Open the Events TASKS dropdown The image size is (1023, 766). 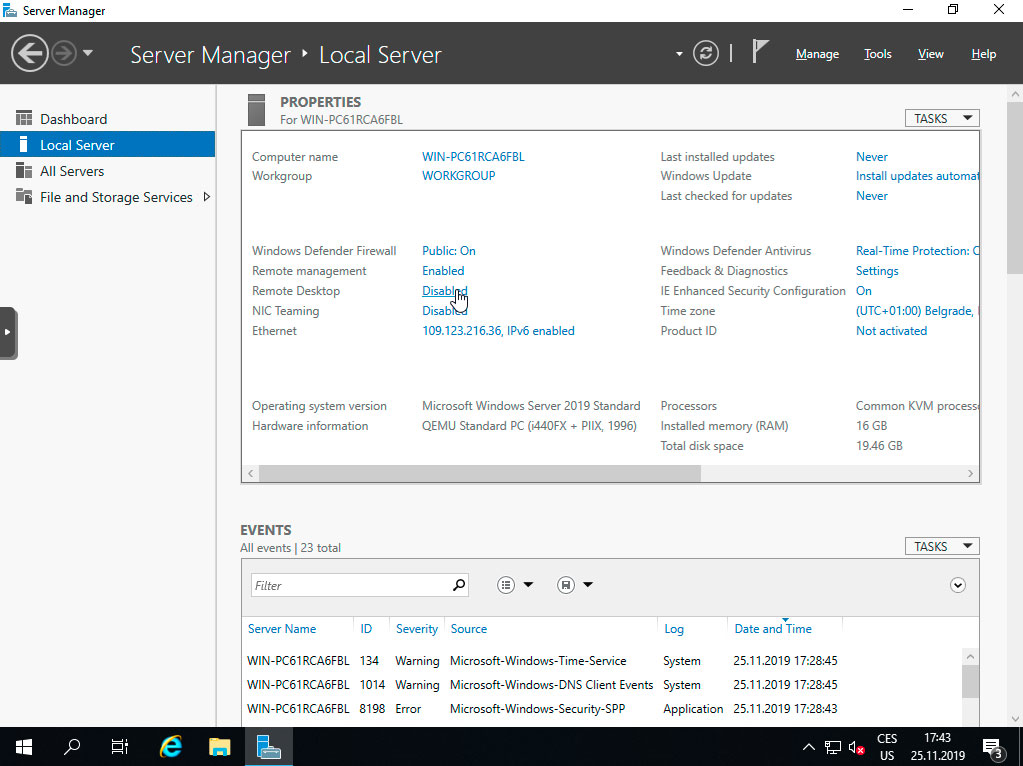tap(940, 546)
